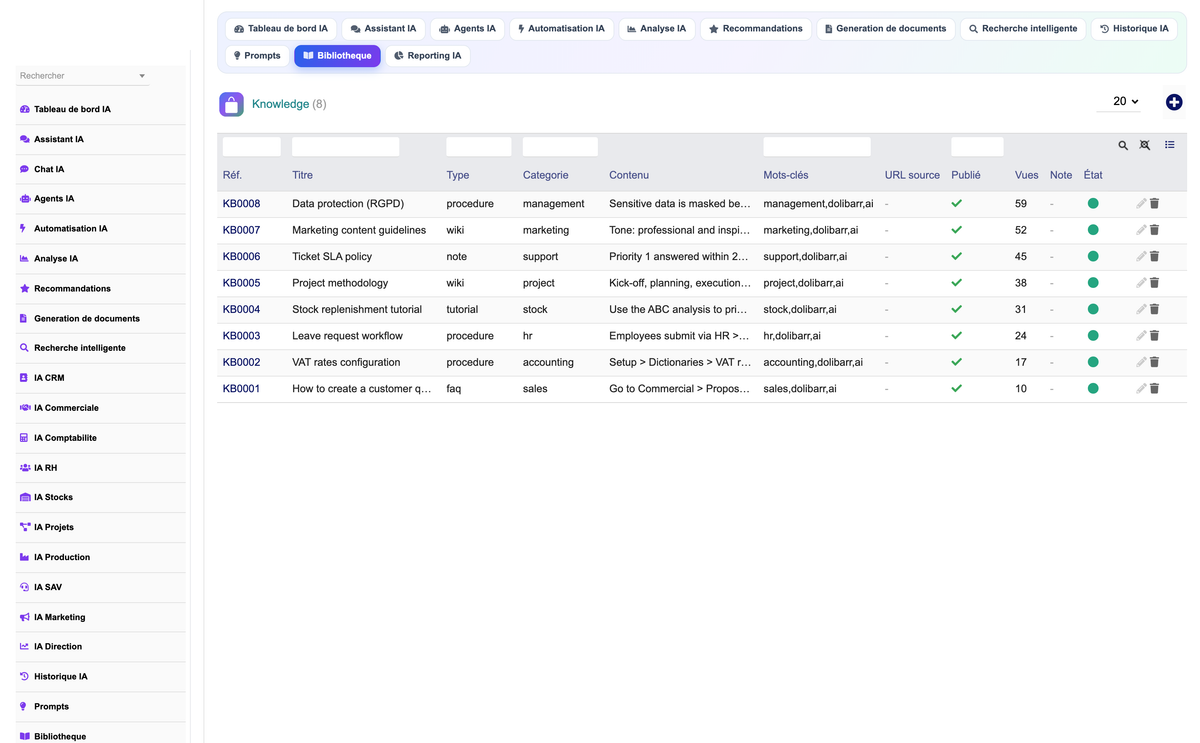Open the KB0006 reference link
This screenshot has height=743, width=1200.
click(x=241, y=257)
